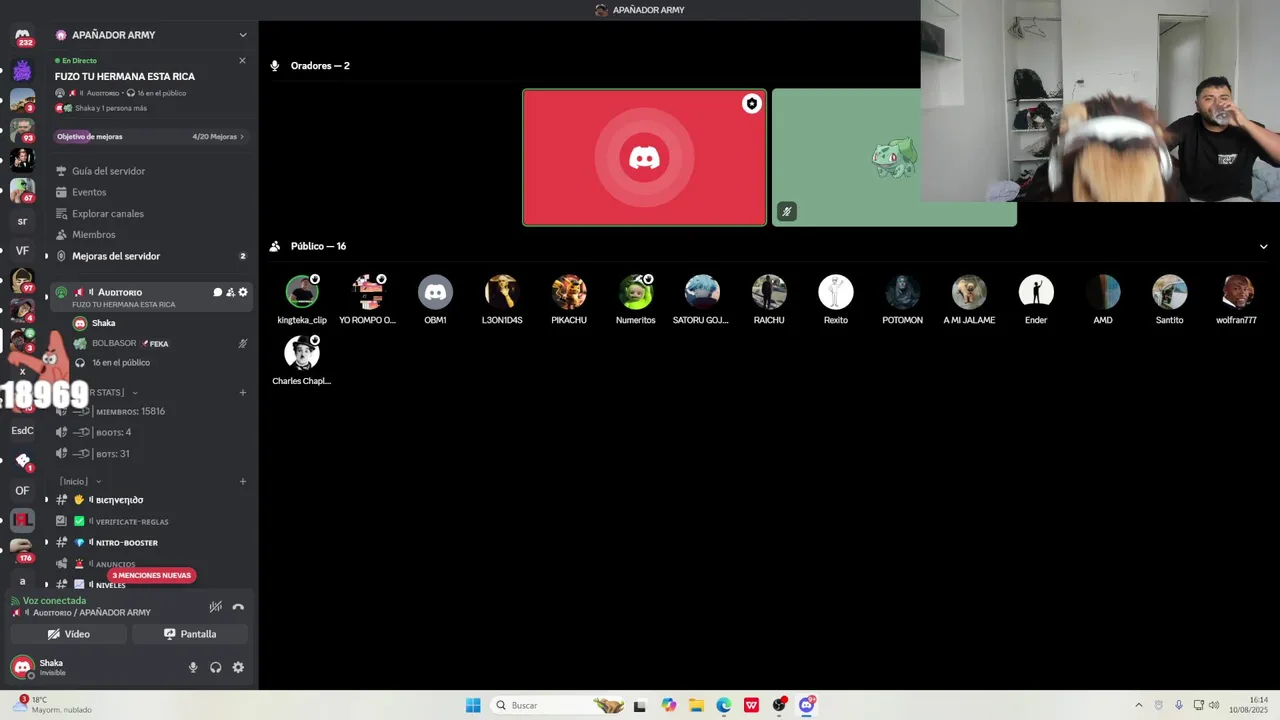Select audience member kingteka_clip
Viewport: 1280px width, 720px height.
(302, 300)
